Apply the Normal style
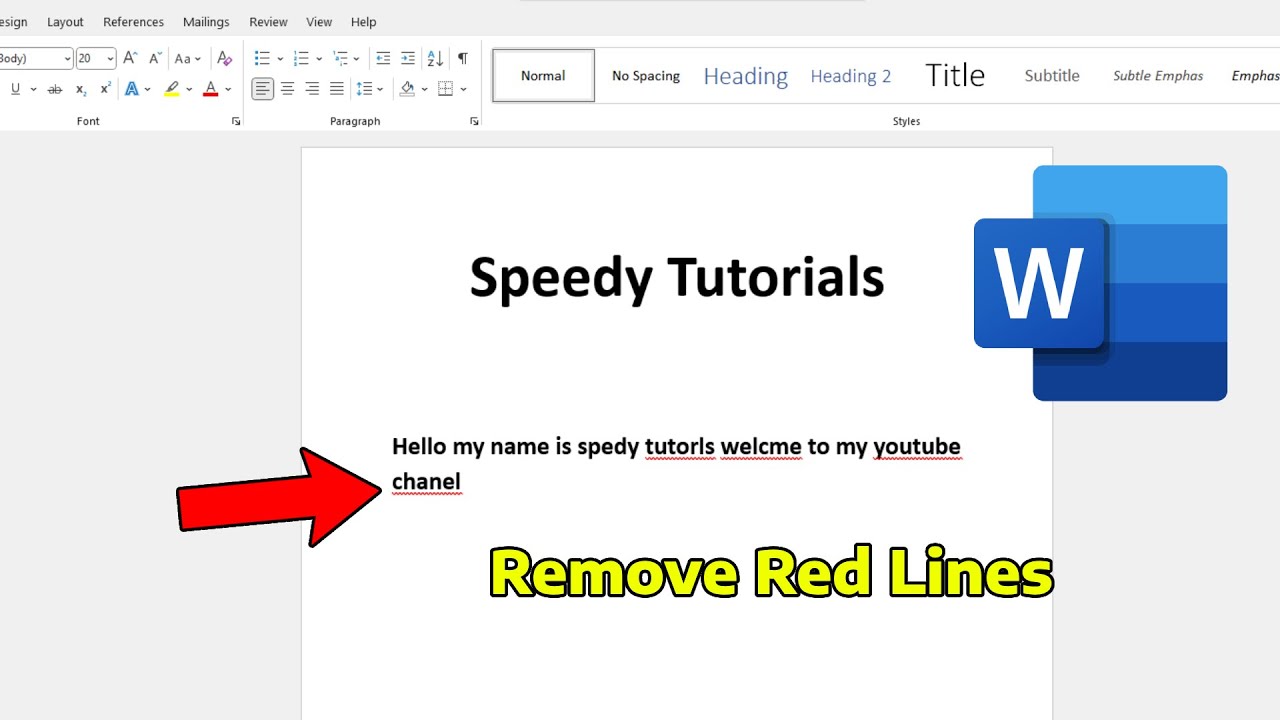The width and height of the screenshot is (1280, 720). point(543,76)
